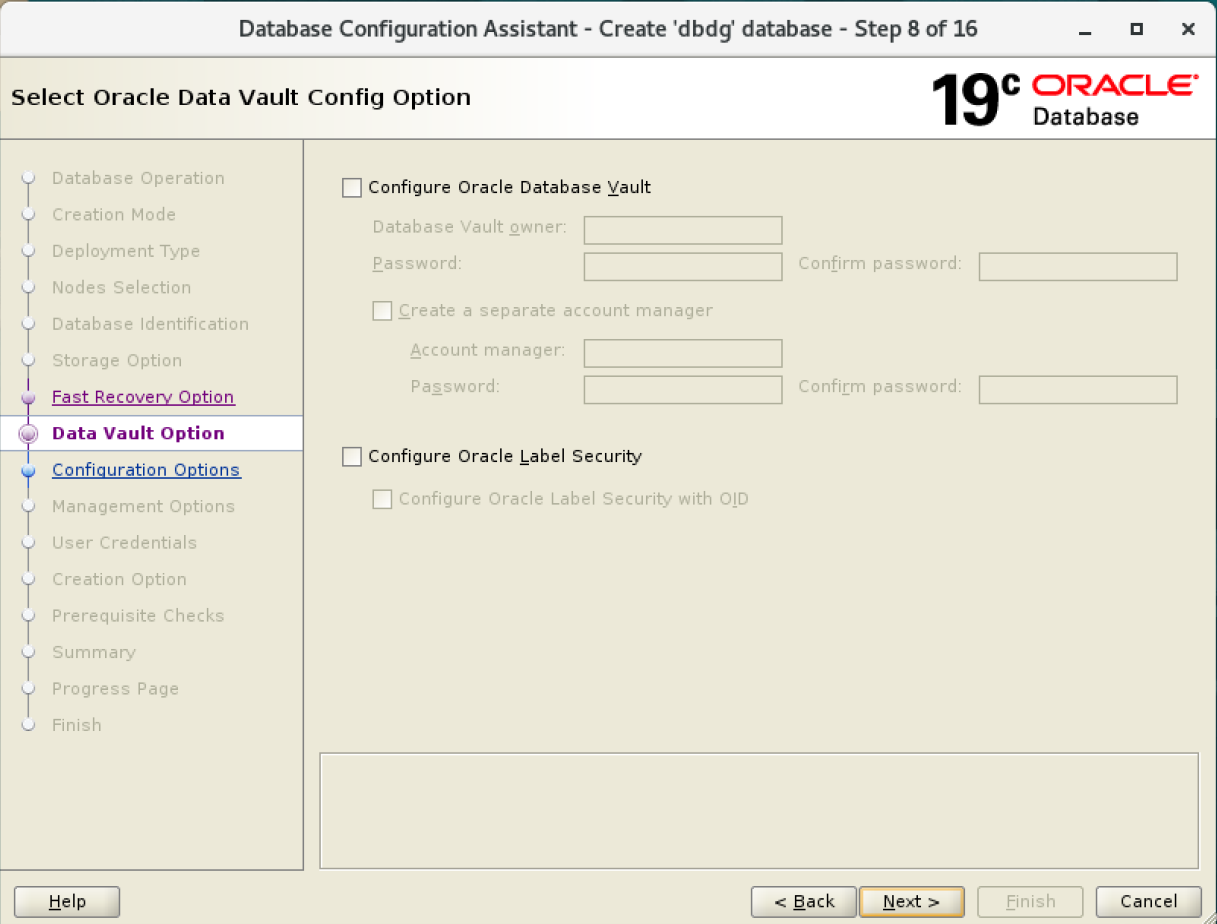The image size is (1217, 924).
Task: Click the Next button
Action: coord(911,902)
